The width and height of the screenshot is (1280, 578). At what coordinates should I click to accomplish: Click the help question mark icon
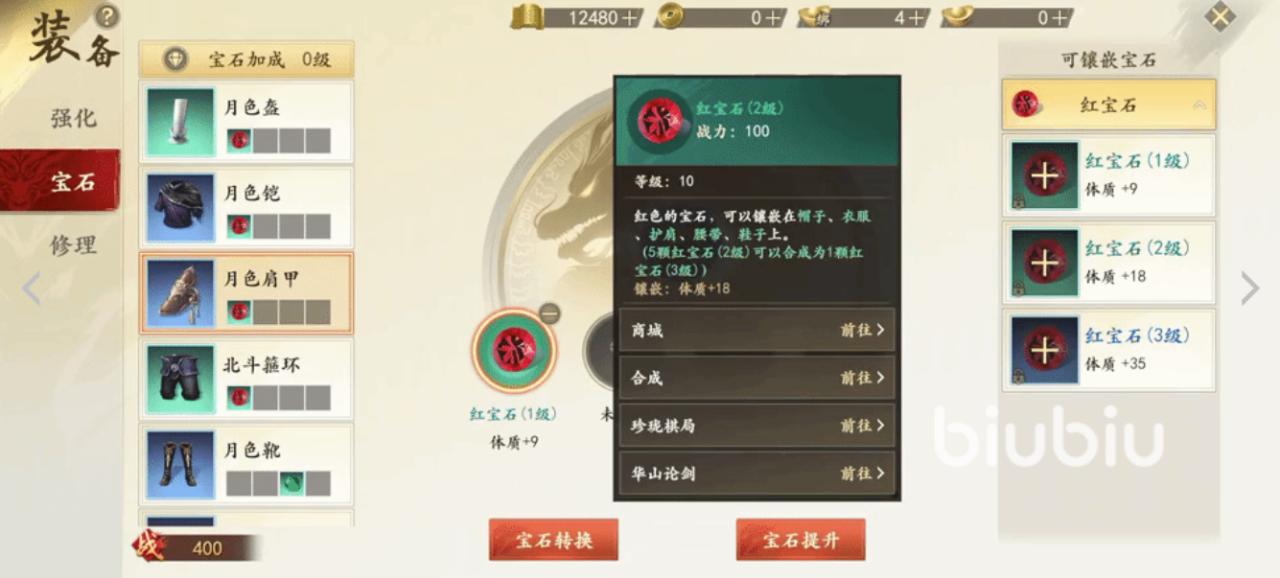coord(106,16)
